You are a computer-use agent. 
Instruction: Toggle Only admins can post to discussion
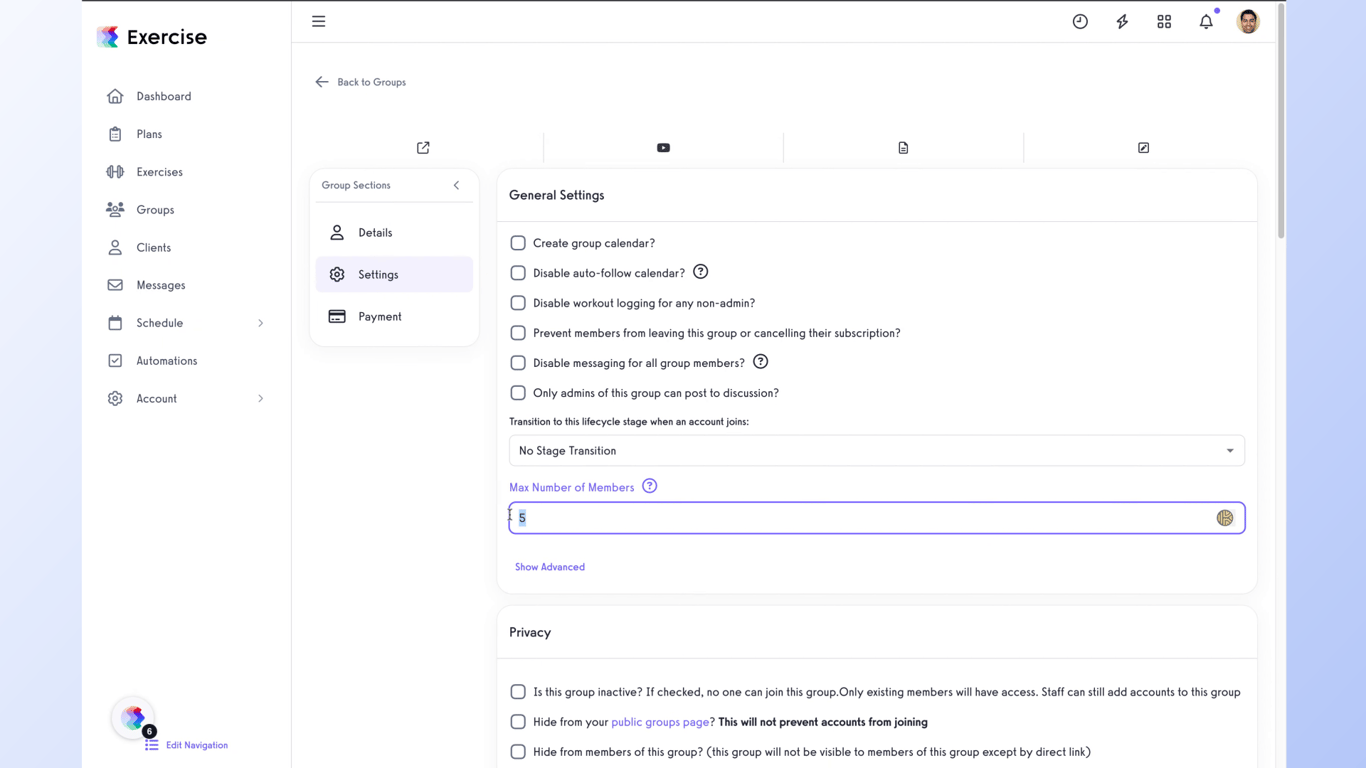tap(518, 393)
